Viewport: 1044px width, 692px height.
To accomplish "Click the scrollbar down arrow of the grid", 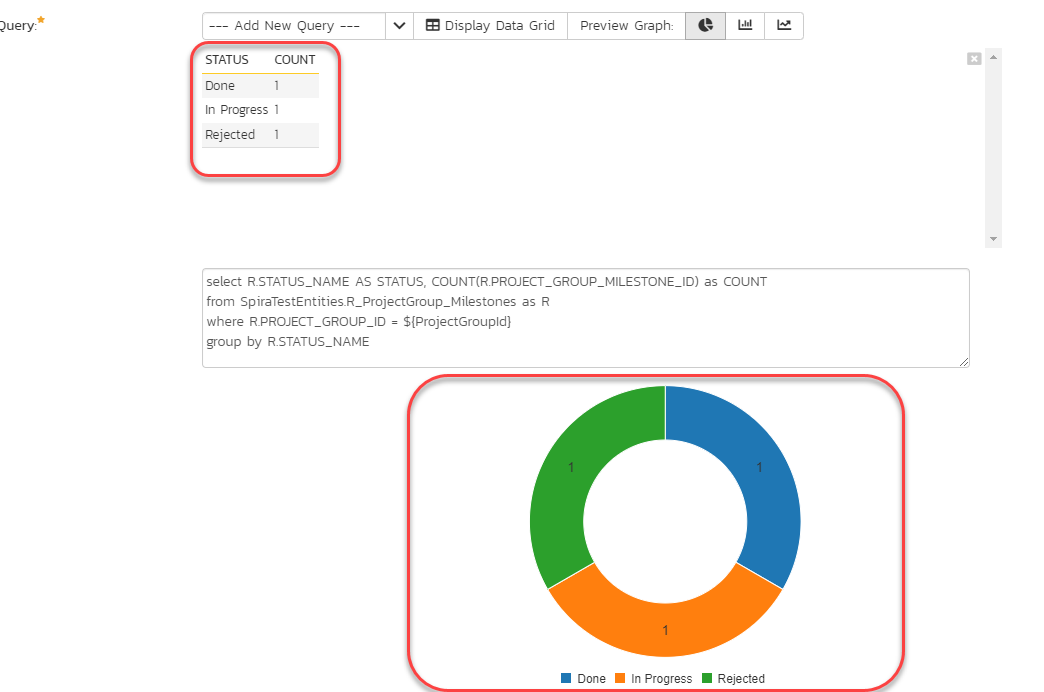I will click(x=993, y=238).
